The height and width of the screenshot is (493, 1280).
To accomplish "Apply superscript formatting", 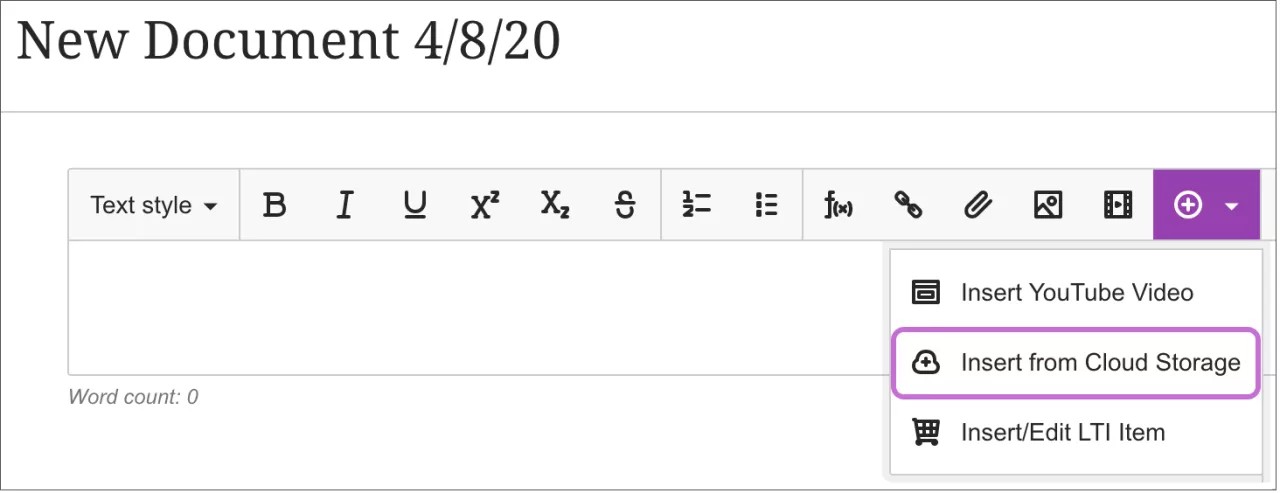I will [485, 205].
